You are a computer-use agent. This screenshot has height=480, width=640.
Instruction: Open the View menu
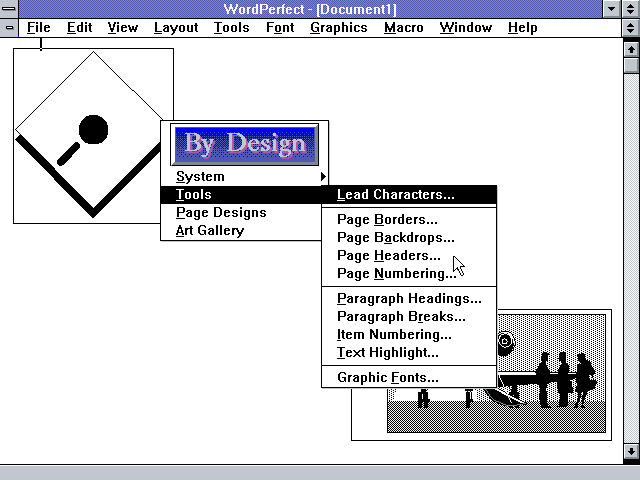coord(122,28)
